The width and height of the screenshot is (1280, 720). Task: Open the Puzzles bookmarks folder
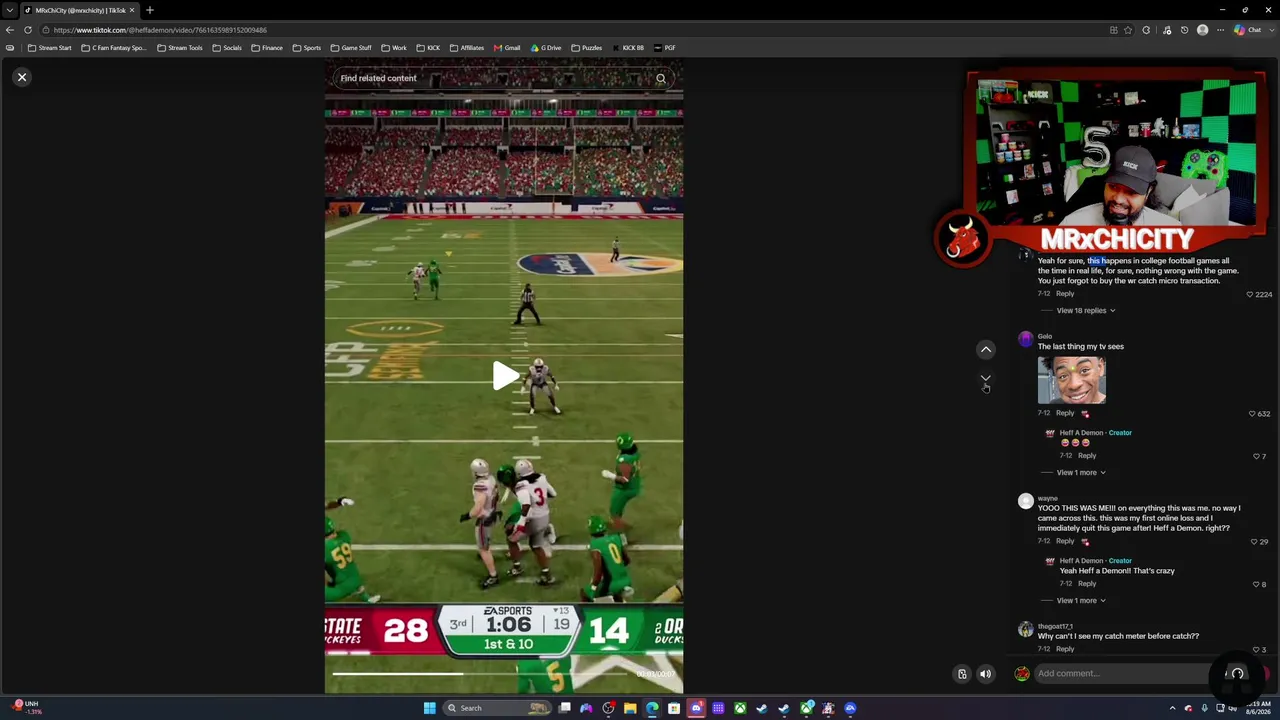click(587, 48)
